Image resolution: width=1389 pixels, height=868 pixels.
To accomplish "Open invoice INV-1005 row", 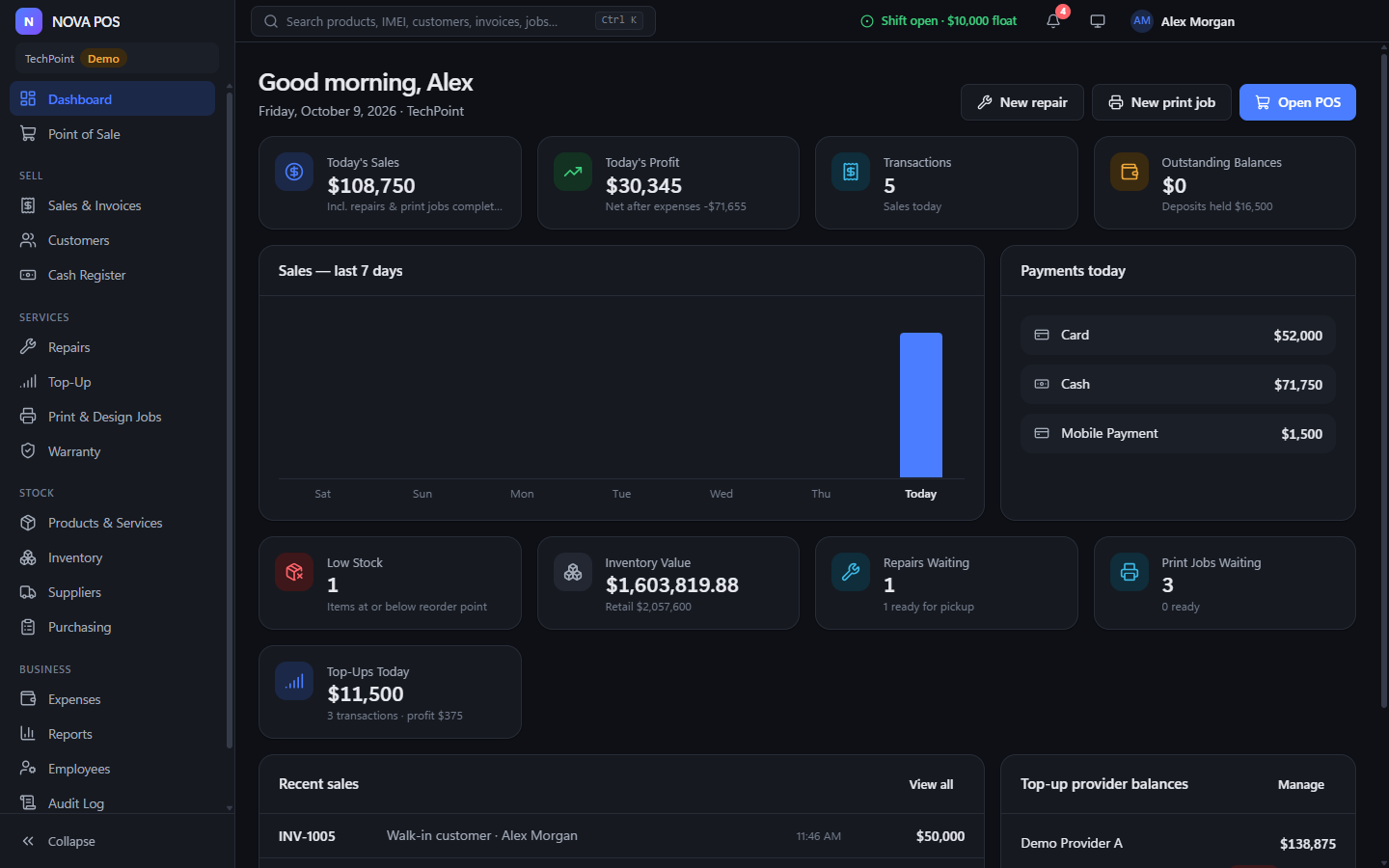I will tap(621, 836).
